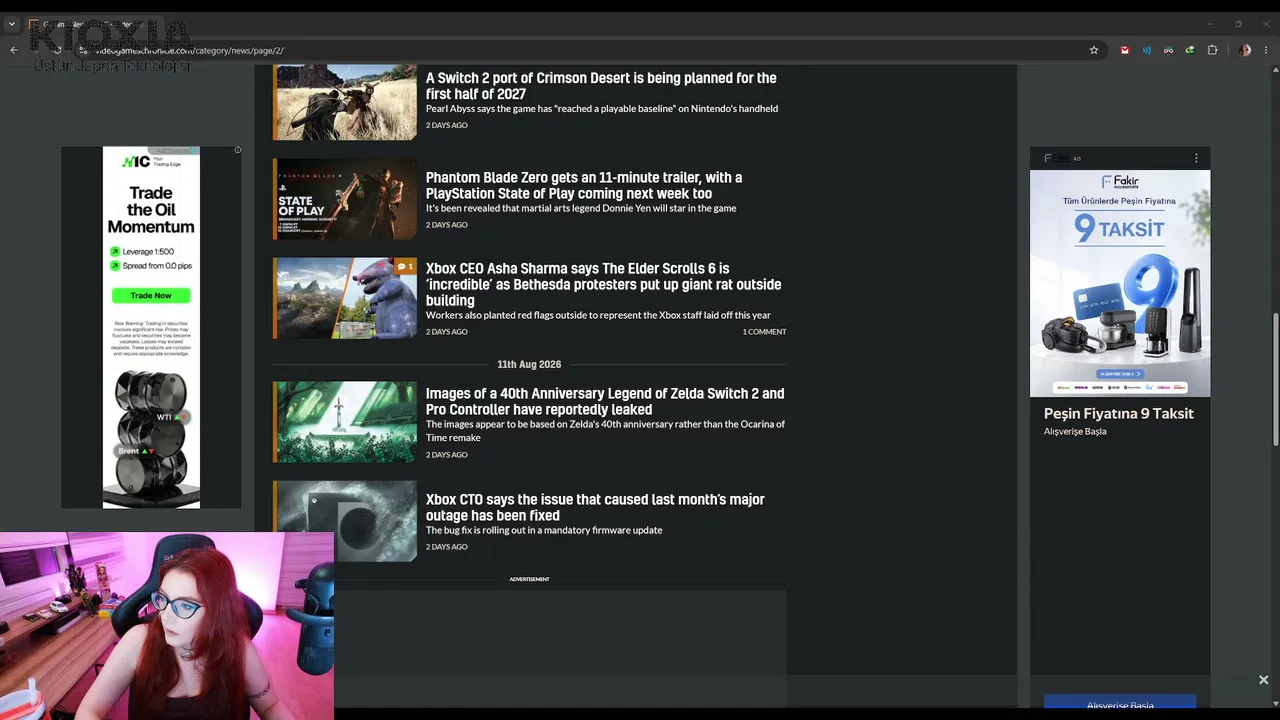
Task: Click 'Workers also planted red flags' subtitle
Action: coord(598,315)
